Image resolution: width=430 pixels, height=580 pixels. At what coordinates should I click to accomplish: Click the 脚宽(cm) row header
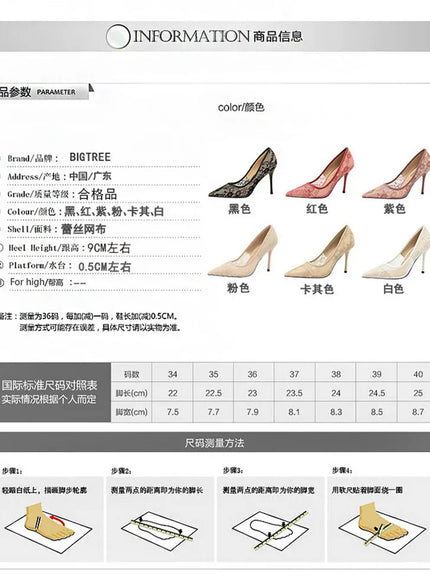[x=131, y=412]
